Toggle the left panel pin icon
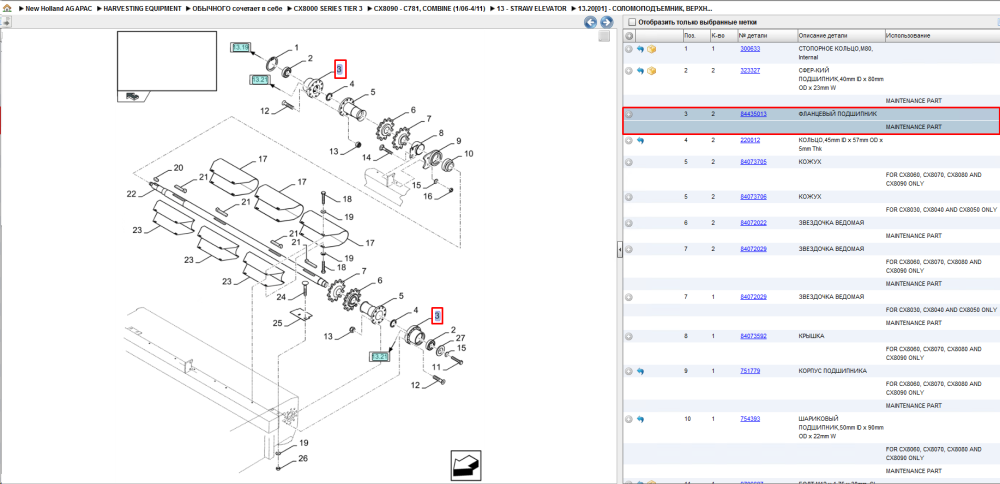This screenshot has height=484, width=1000. [6, 22]
